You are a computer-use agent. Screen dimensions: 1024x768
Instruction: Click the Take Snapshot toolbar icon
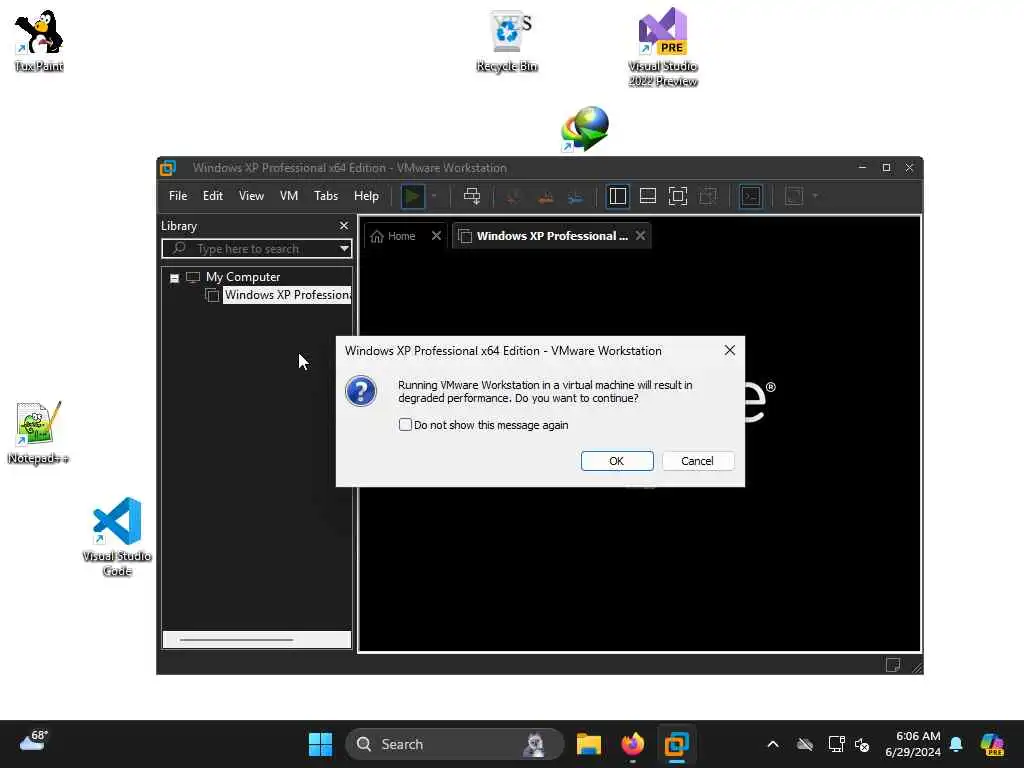513,197
